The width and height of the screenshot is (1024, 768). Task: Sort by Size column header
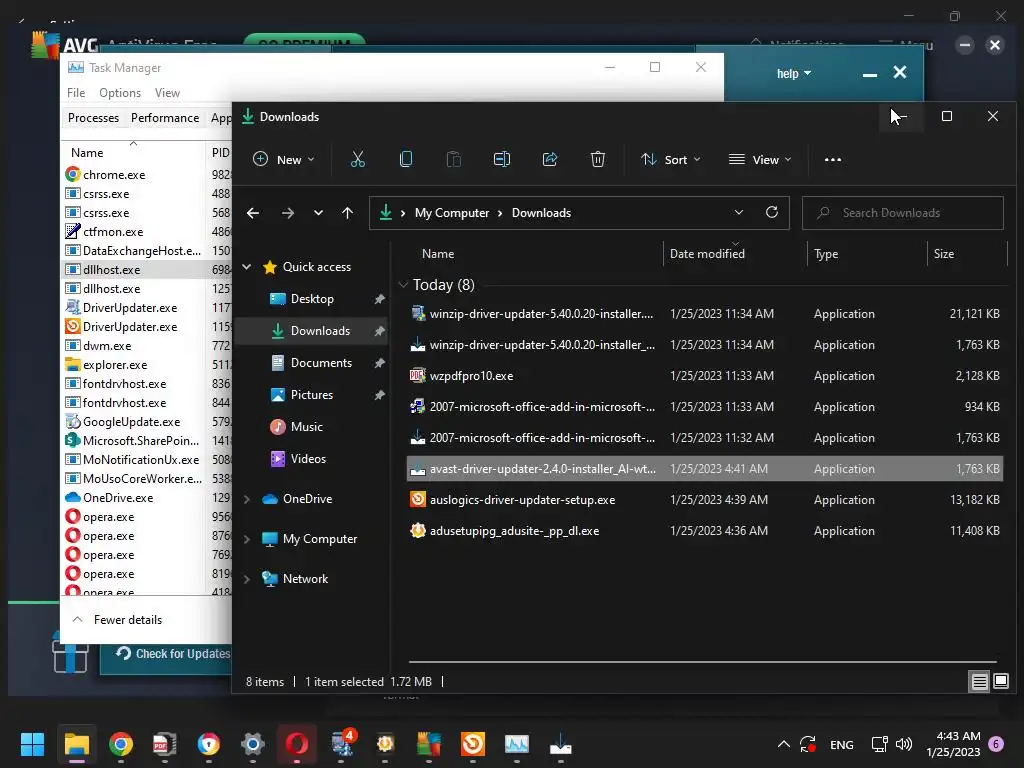pyautogui.click(x=944, y=253)
